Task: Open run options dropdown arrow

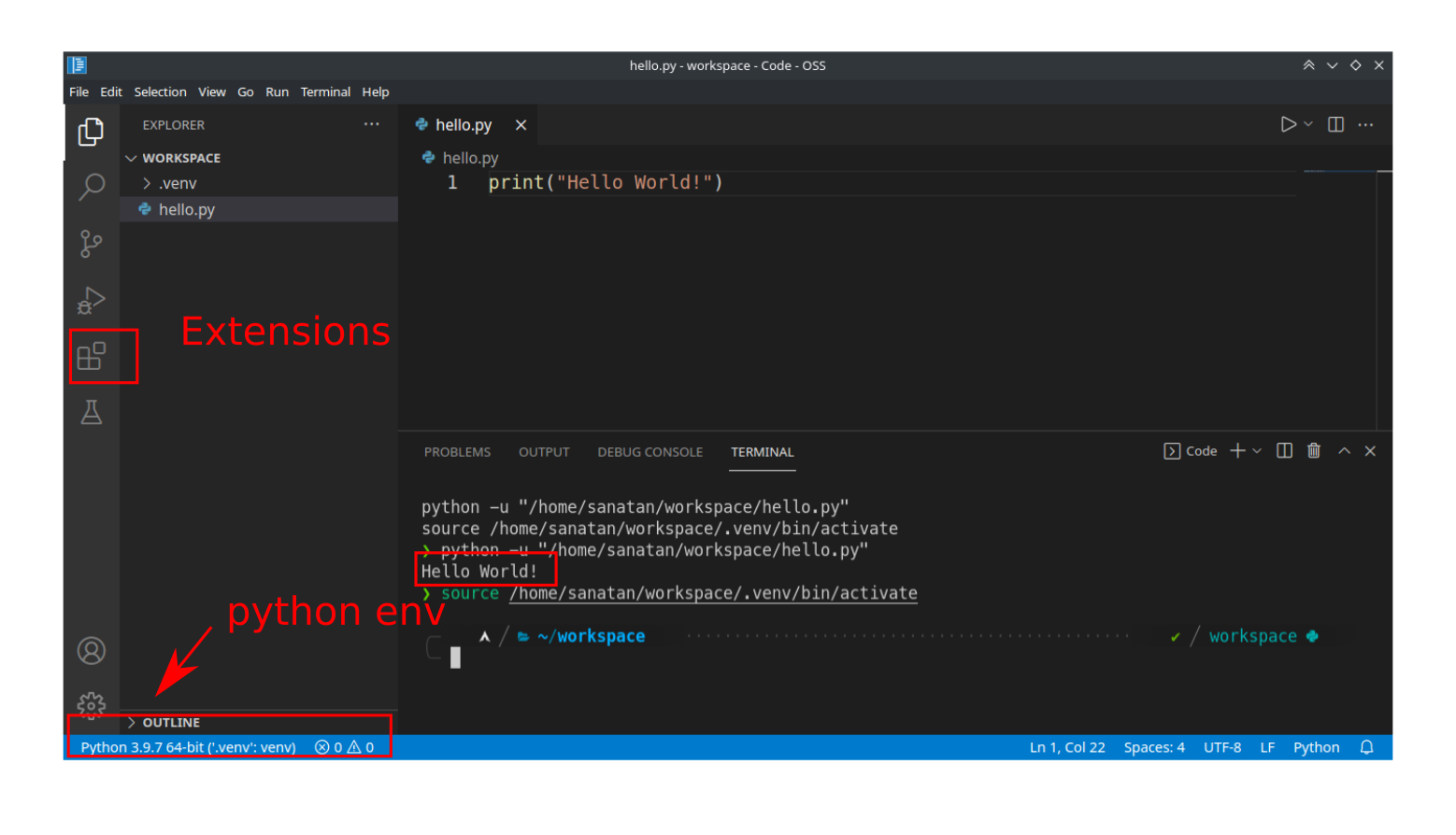Action: [x=1308, y=124]
